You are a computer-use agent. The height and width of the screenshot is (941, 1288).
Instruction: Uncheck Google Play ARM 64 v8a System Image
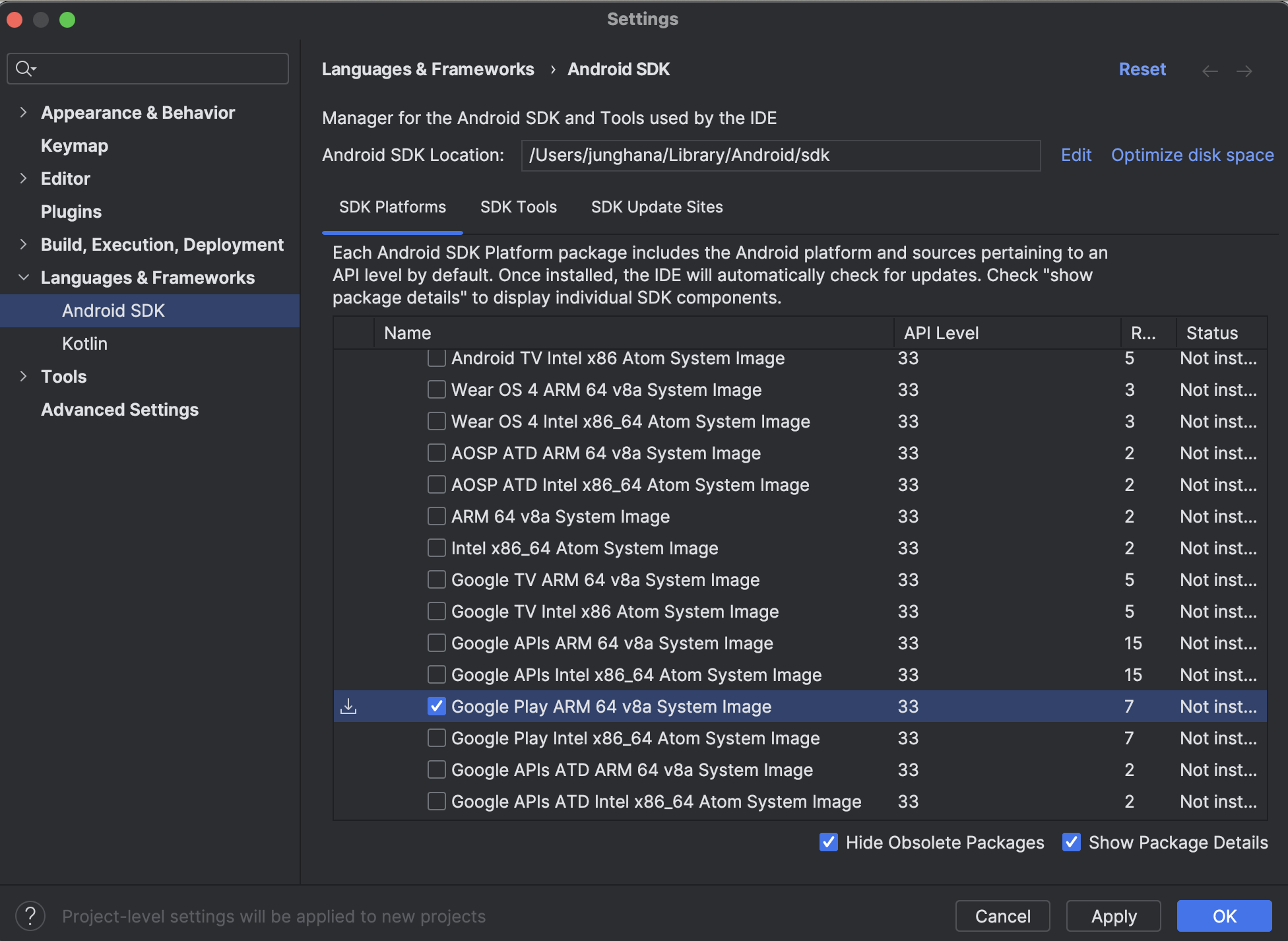[436, 707]
